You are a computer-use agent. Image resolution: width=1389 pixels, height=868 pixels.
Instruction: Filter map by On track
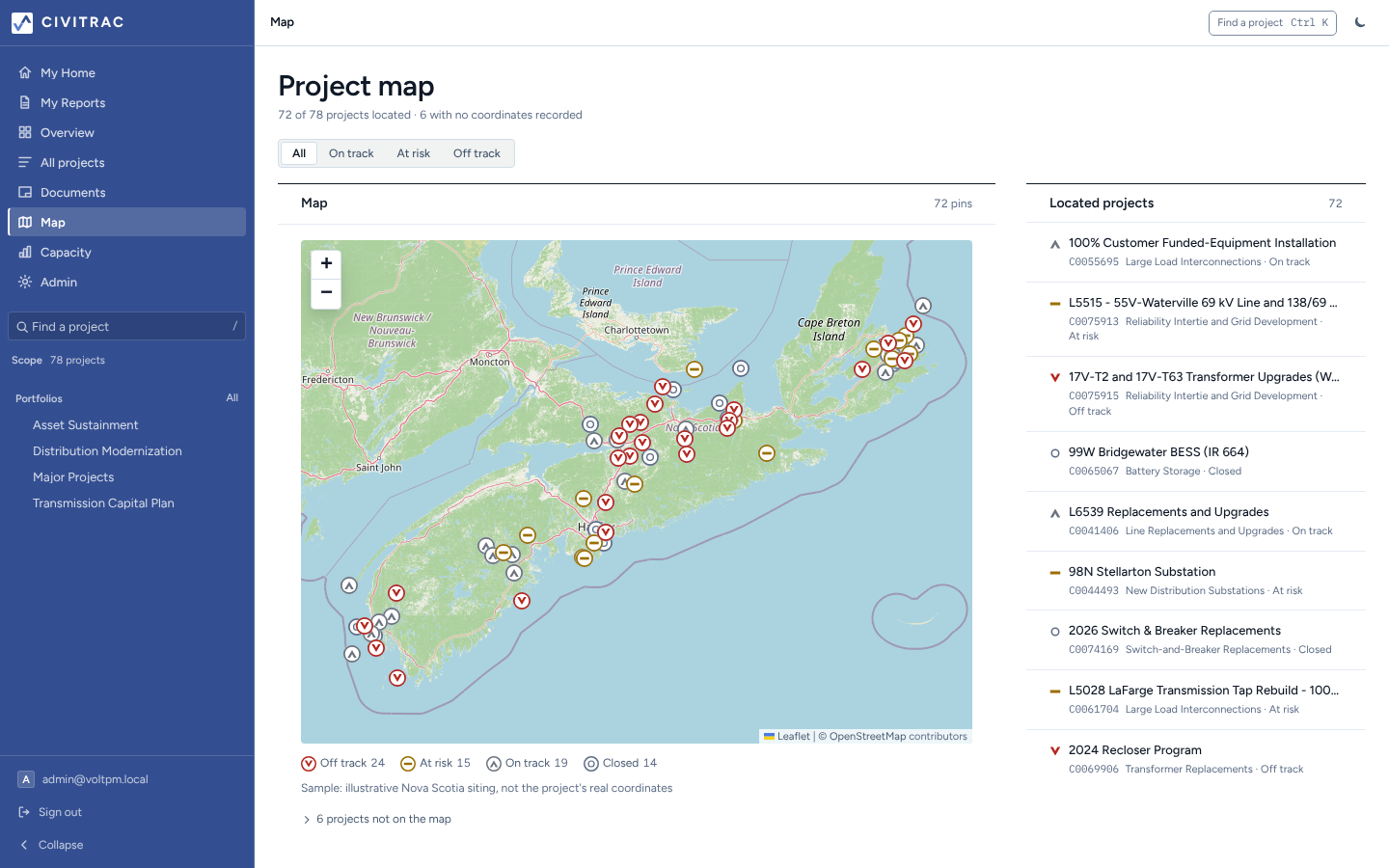click(x=351, y=153)
